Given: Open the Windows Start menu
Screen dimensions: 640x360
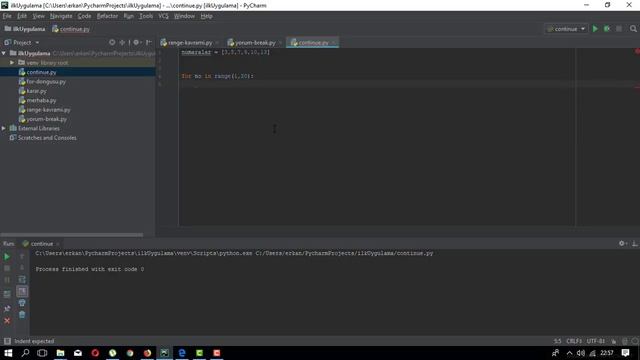Looking at the screenshot, I should (8, 353).
